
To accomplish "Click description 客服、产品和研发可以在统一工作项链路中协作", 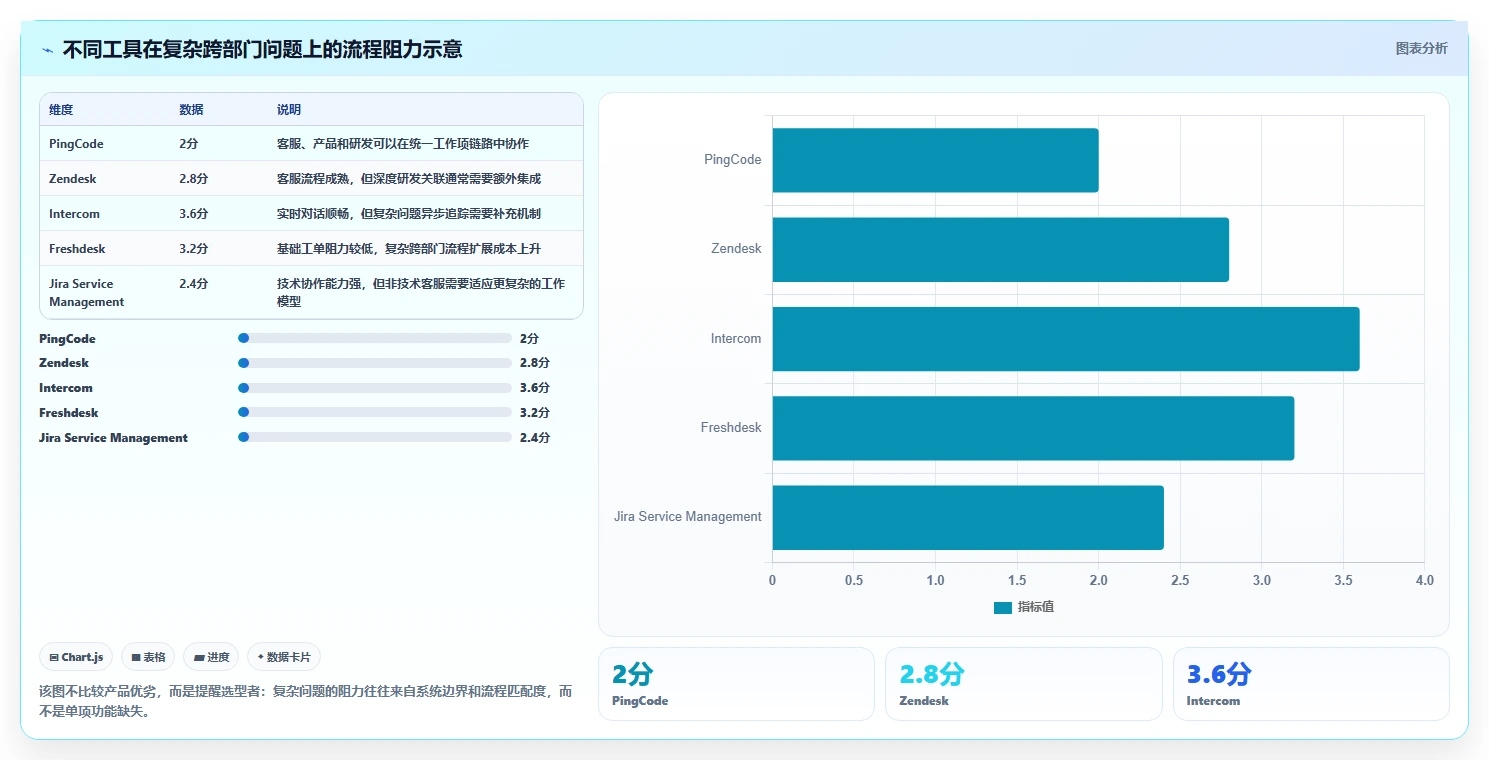I will (403, 144).
